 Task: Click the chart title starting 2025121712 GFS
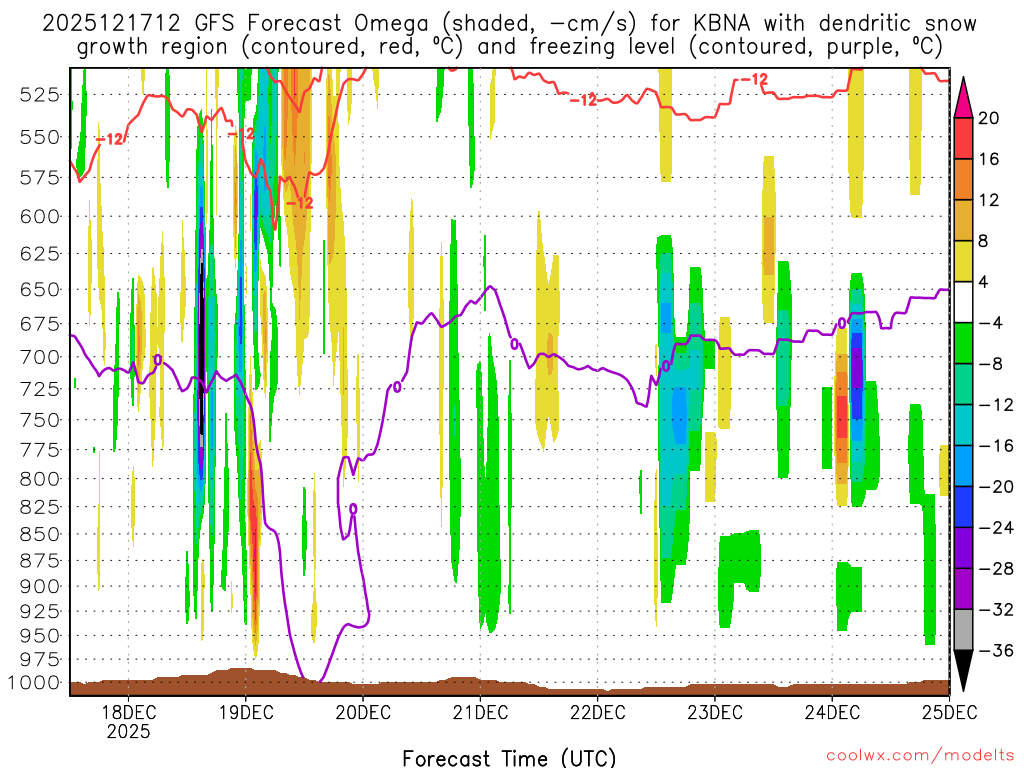pos(509,24)
